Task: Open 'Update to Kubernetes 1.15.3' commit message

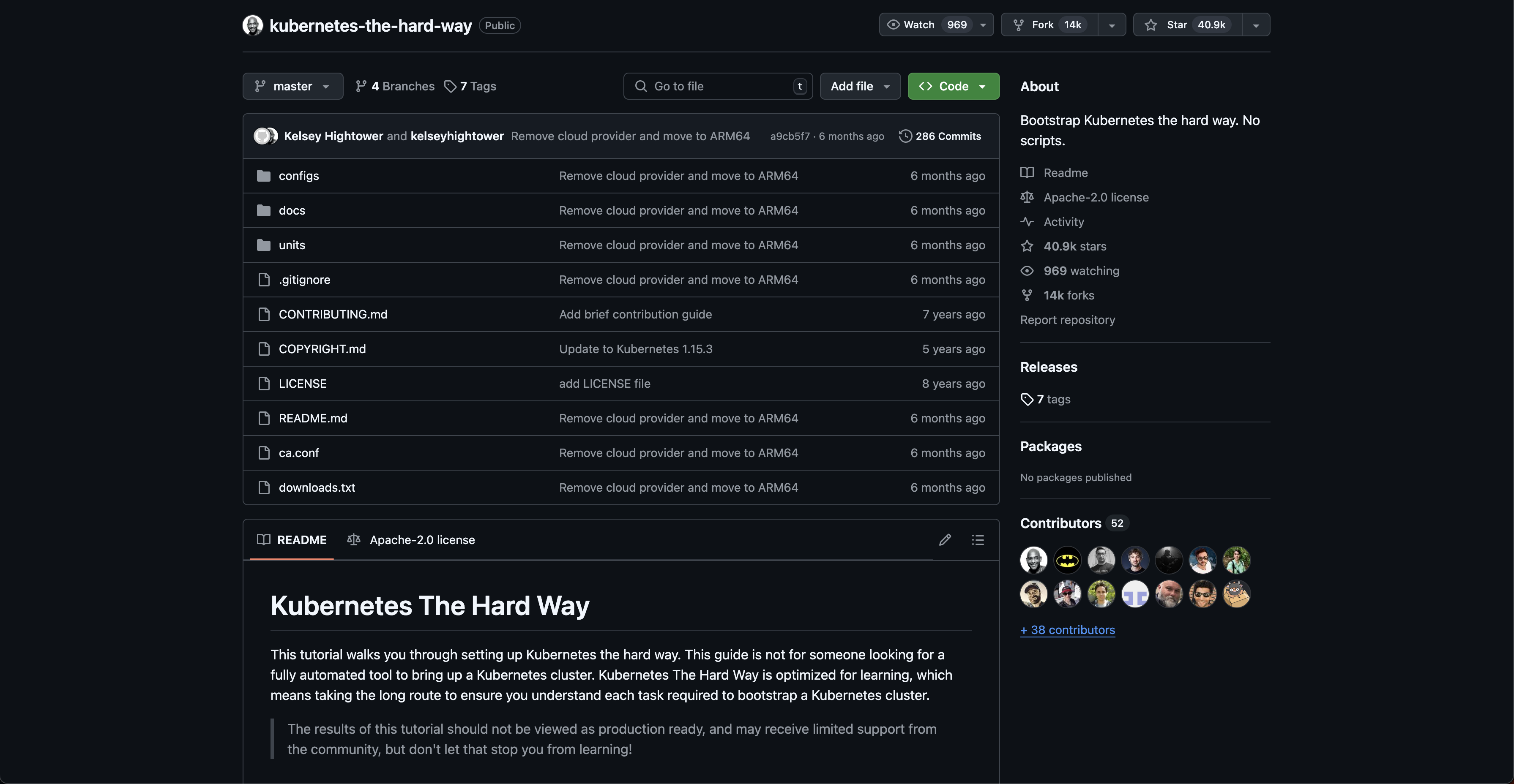Action: tap(635, 349)
